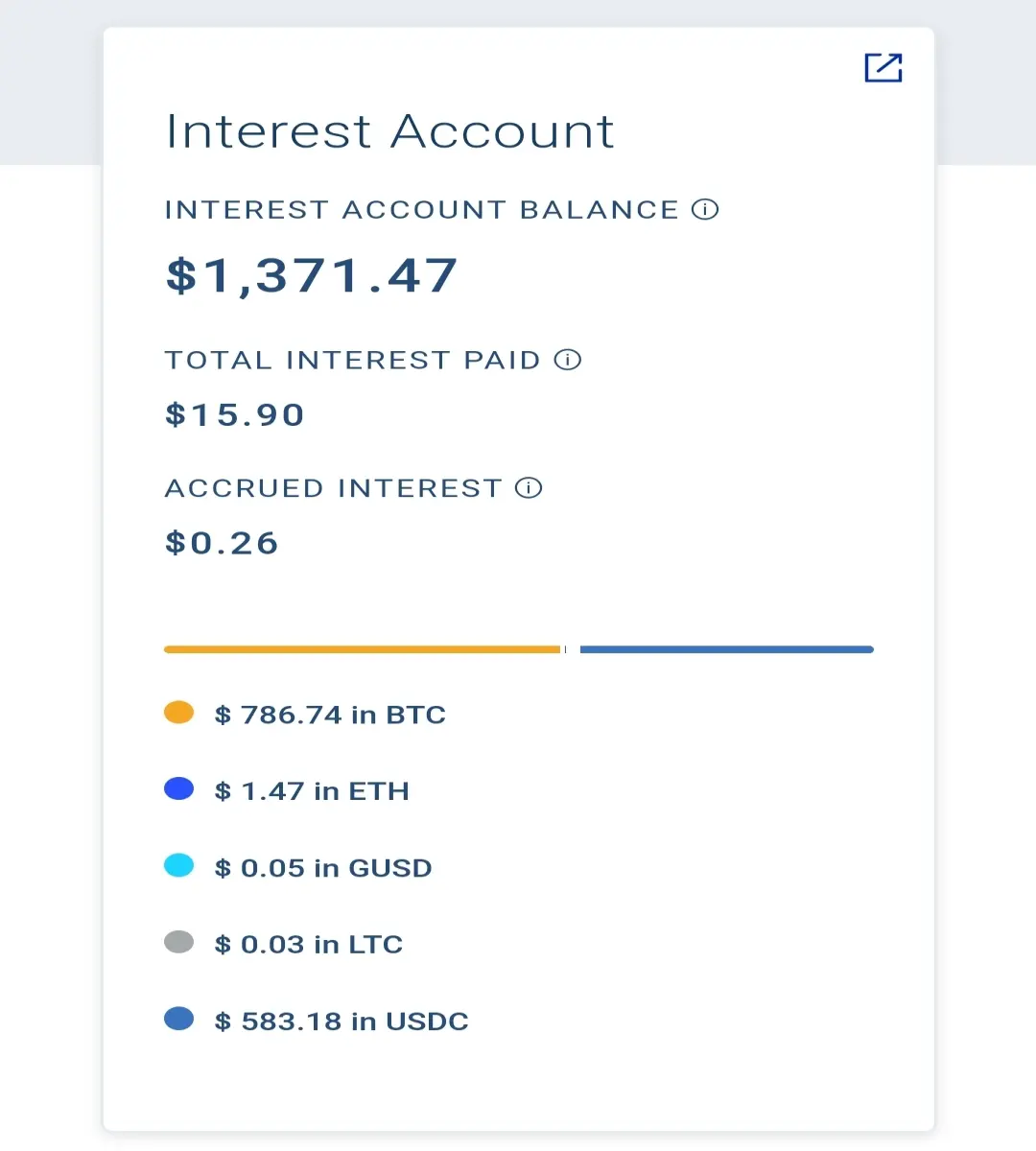Click the orange BTC legend dot

[179, 713]
